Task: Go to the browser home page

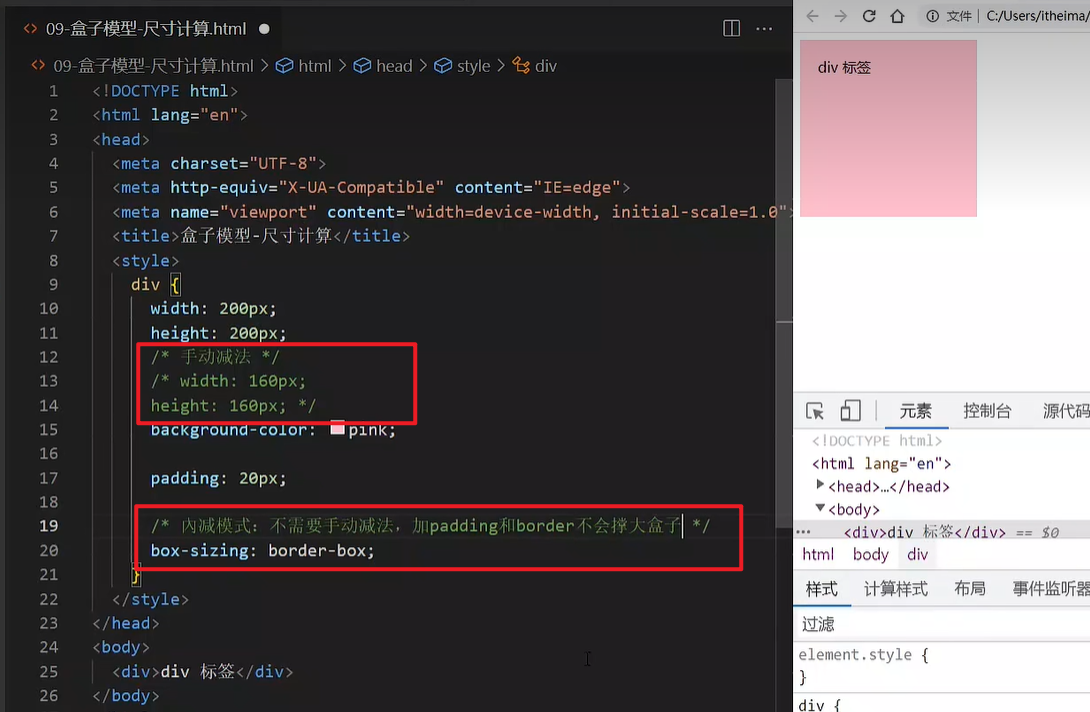Action: [x=897, y=16]
